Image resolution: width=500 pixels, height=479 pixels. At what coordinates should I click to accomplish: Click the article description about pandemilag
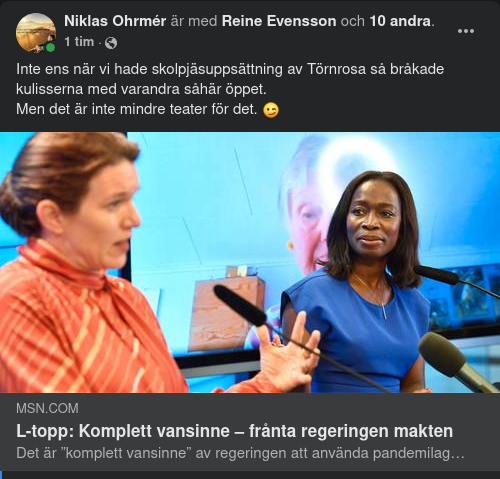(240, 453)
